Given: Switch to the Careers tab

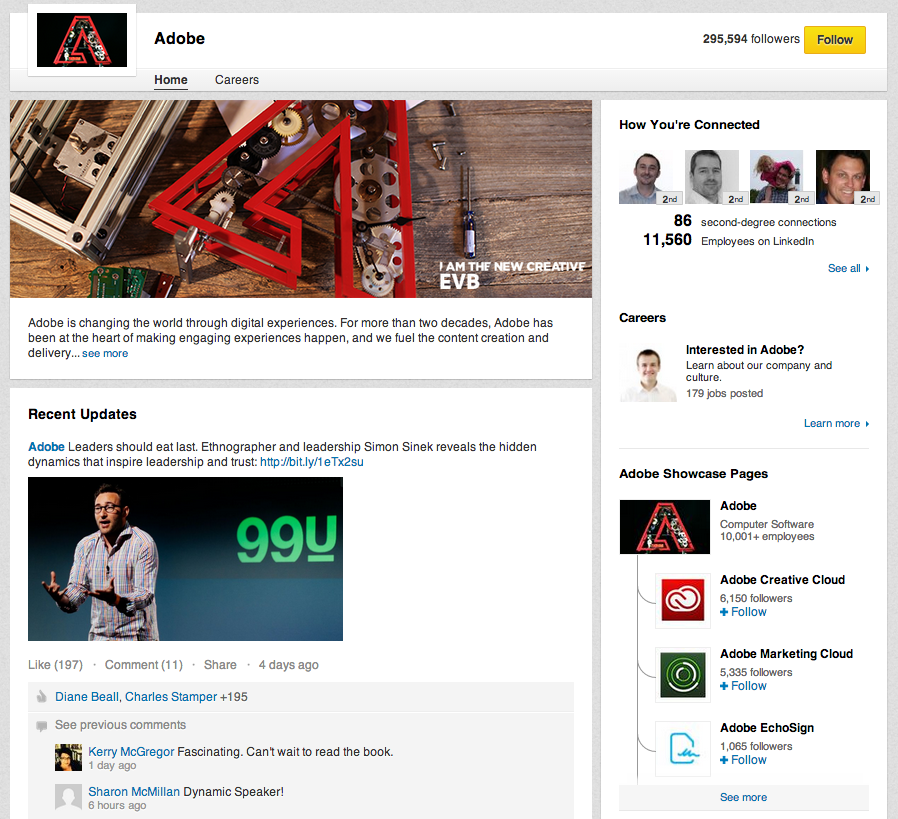Looking at the screenshot, I should pos(237,80).
